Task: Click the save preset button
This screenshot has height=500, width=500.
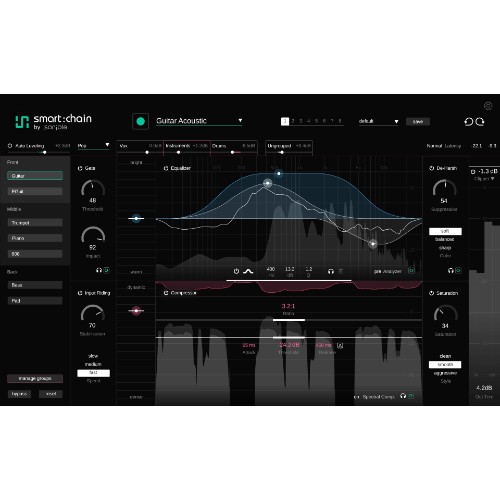Action: (x=418, y=122)
